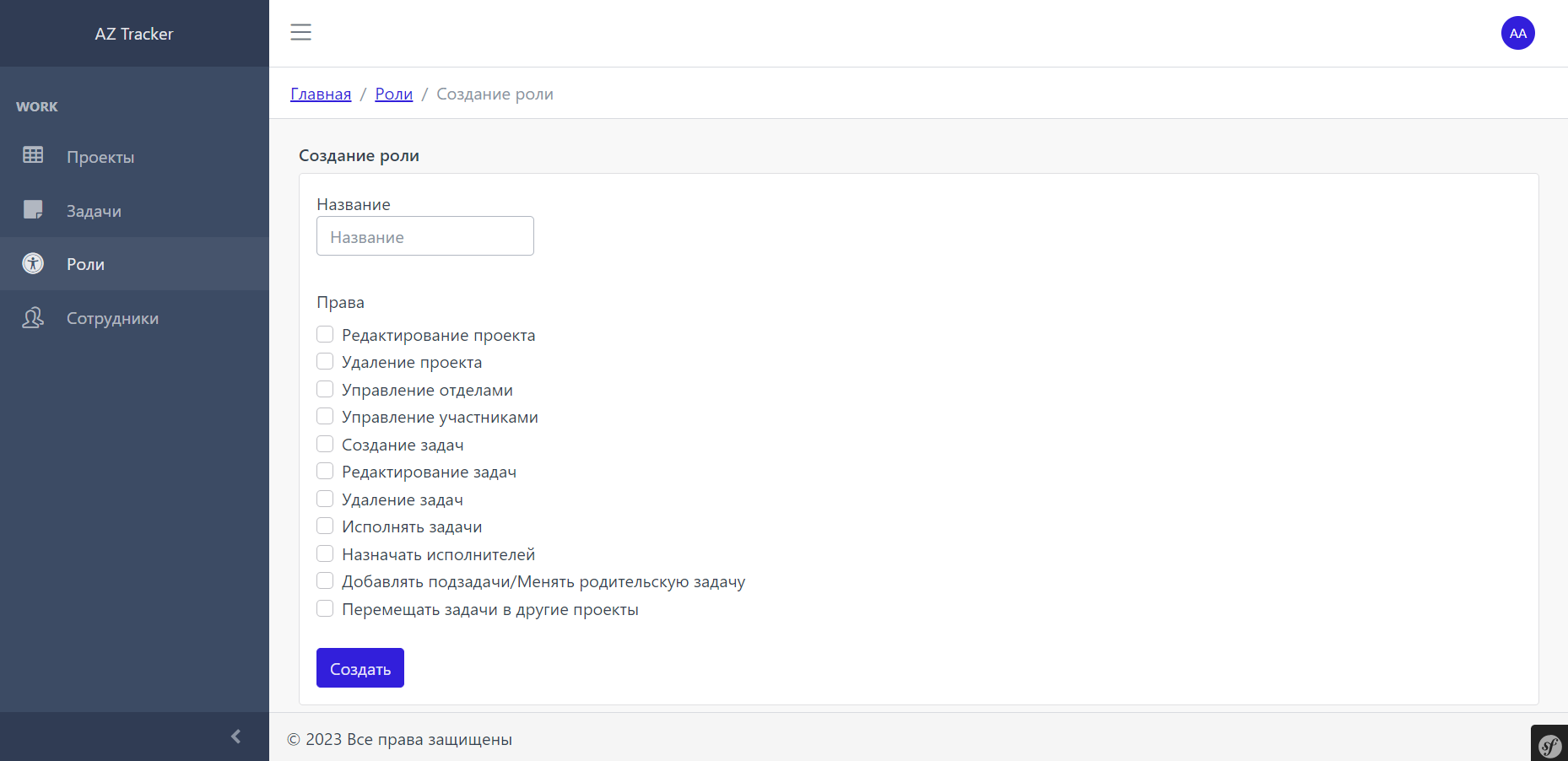Viewport: 1568px width, 761px height.
Task: Enable Назначать исполнителей permission
Action: [325, 553]
